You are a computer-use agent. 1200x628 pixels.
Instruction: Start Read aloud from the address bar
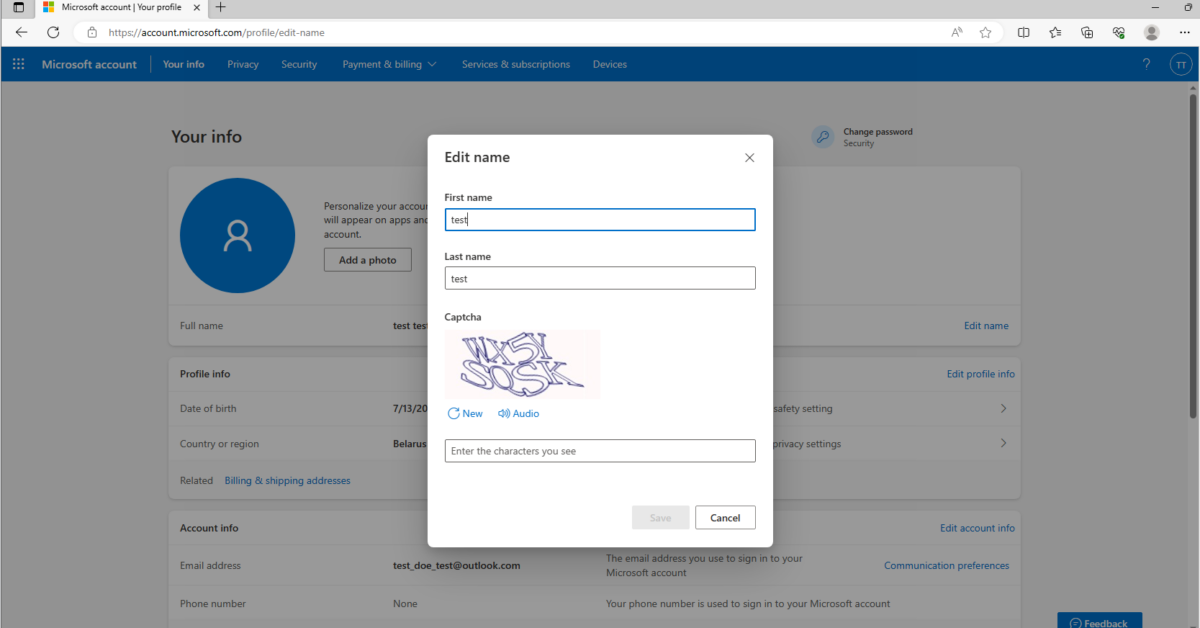[x=956, y=32]
